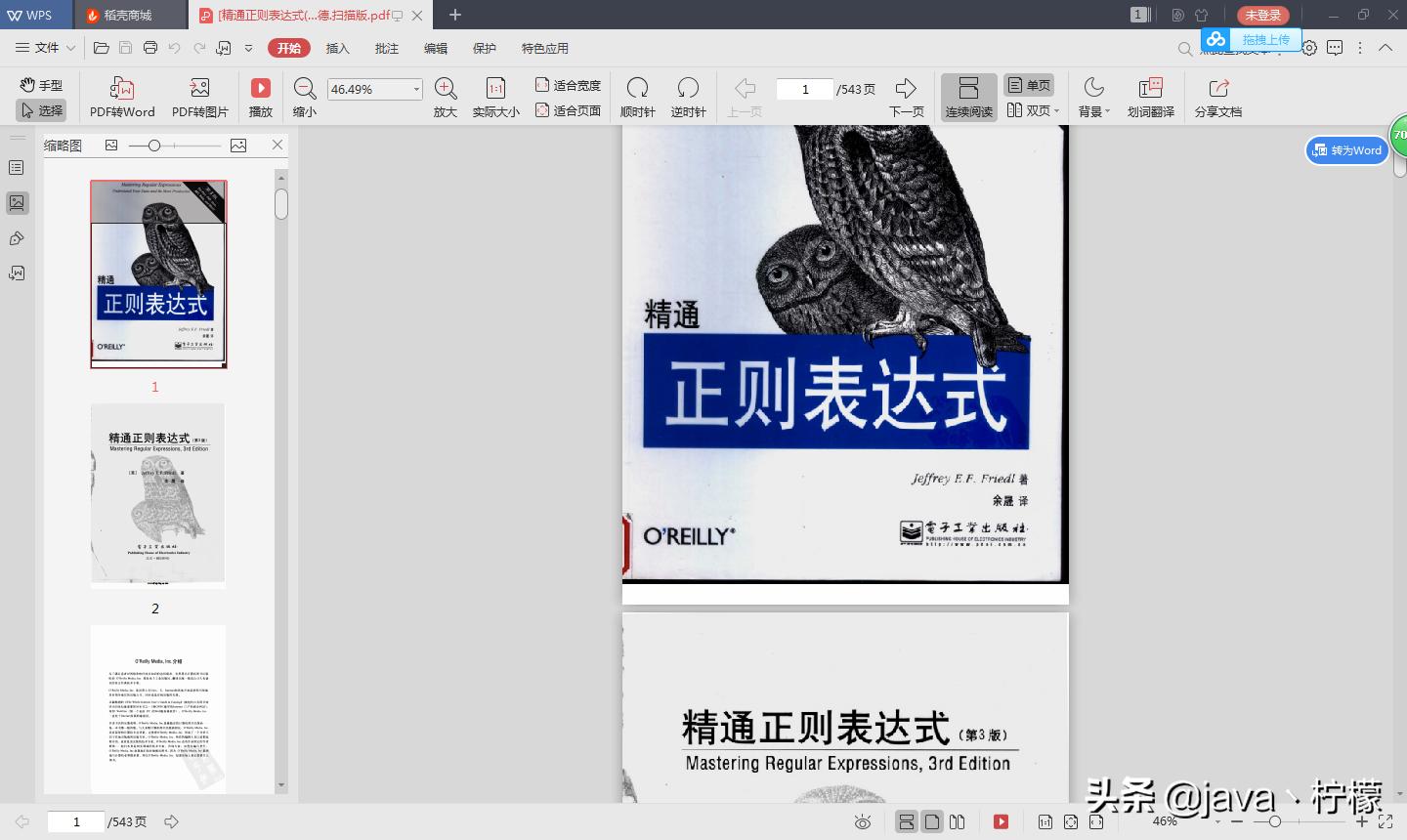Screen dimensions: 1407x840
Task: Open the zoom percentage dropdown
Action: (416, 89)
